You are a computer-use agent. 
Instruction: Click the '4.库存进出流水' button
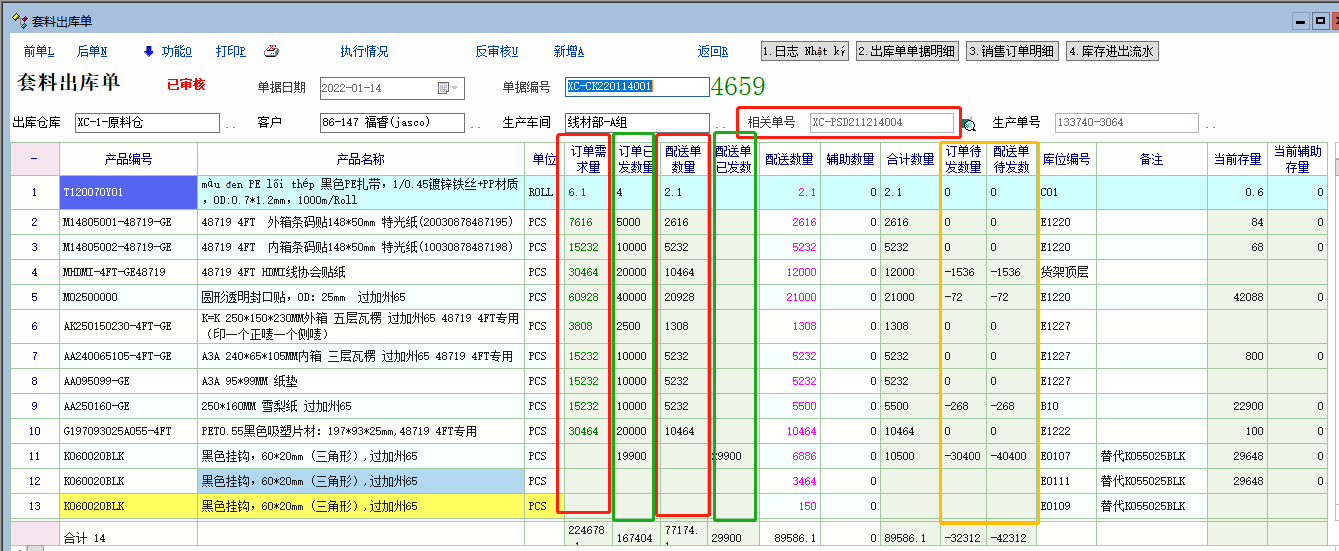pos(1112,52)
